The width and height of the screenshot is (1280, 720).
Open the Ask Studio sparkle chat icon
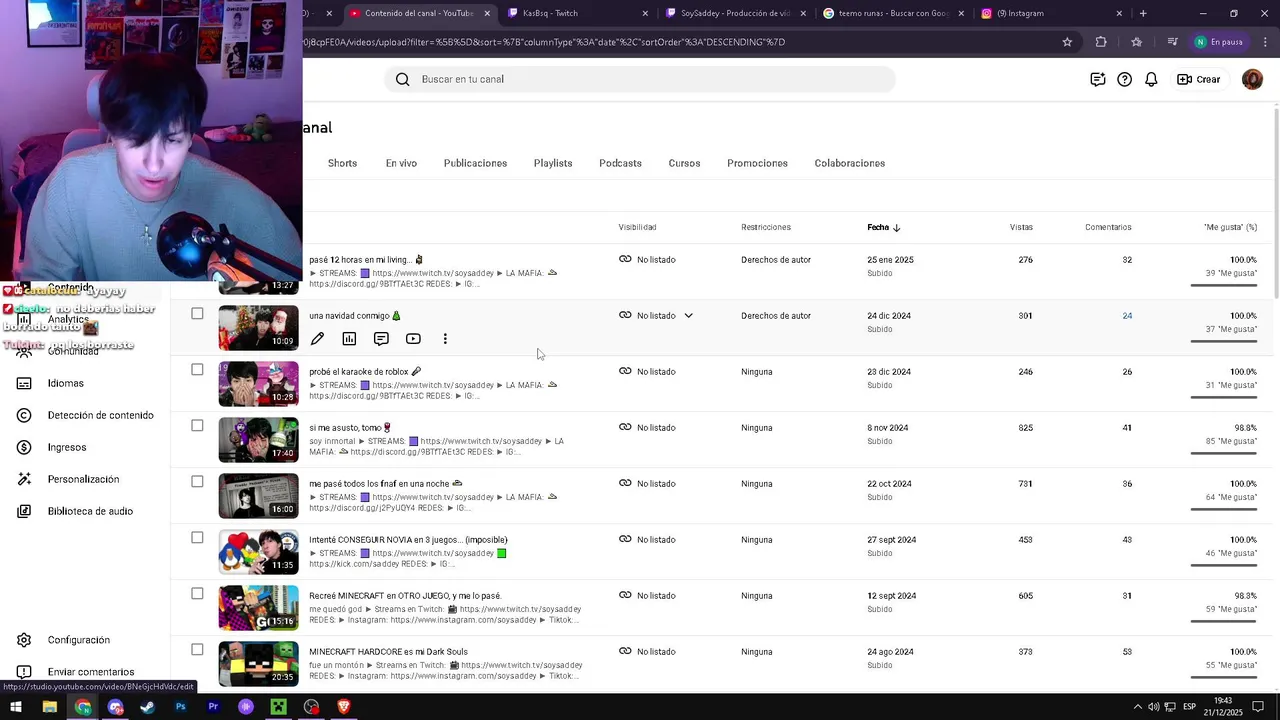pos(1098,79)
